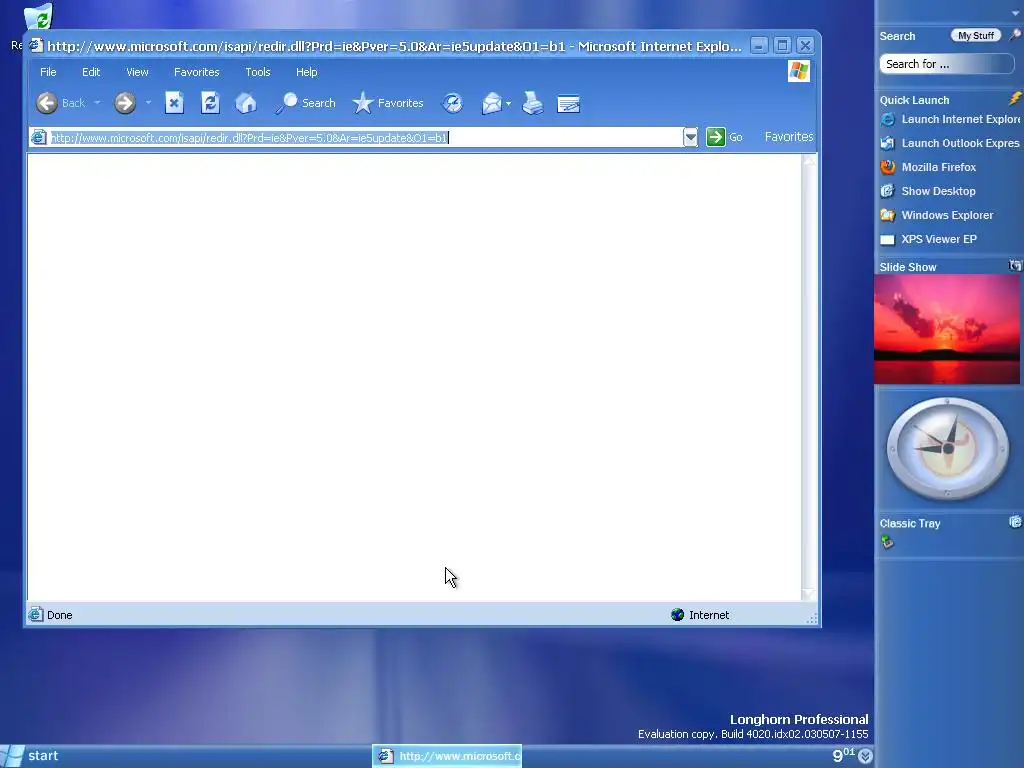The width and height of the screenshot is (1024, 768).
Task: Open the Favorites menu
Action: [x=197, y=72]
